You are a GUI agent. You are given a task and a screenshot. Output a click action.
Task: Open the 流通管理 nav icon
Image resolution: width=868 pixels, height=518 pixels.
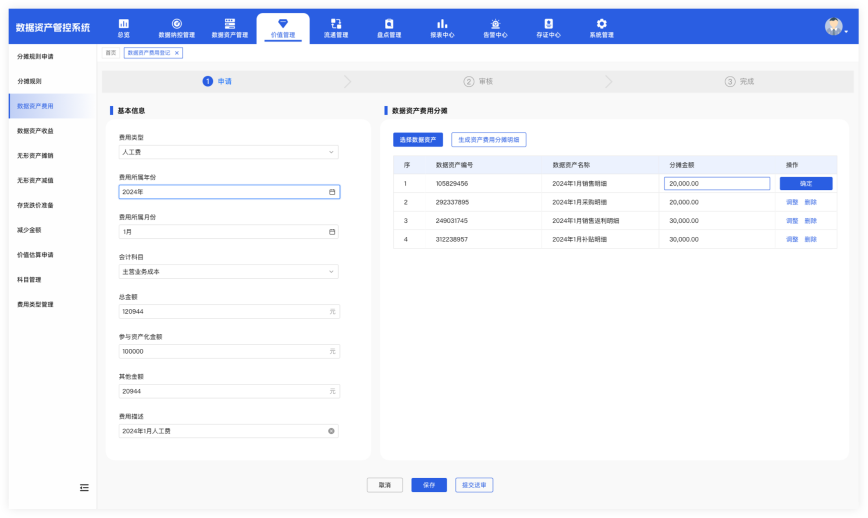point(336,24)
